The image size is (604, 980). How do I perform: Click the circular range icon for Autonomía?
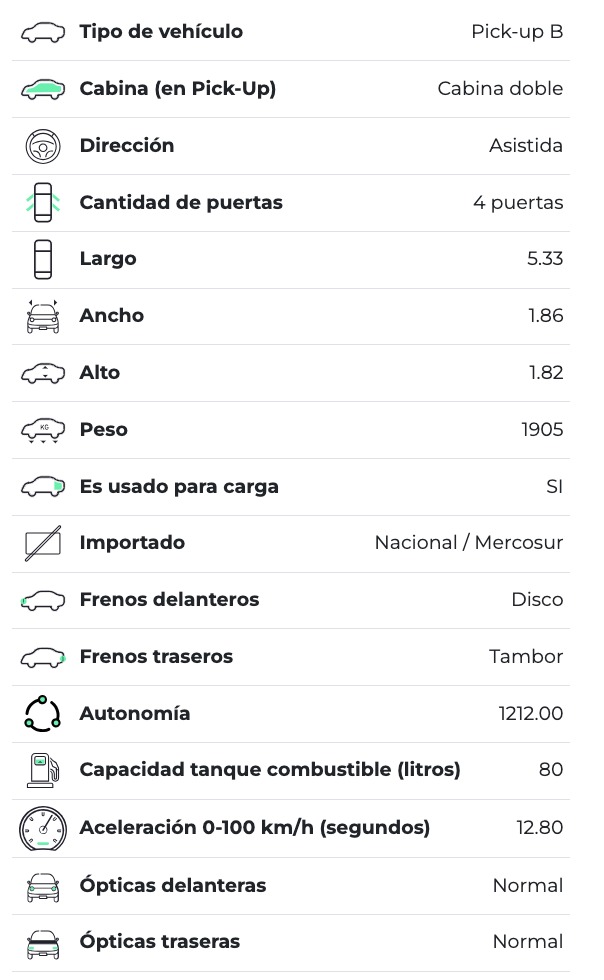(x=43, y=714)
